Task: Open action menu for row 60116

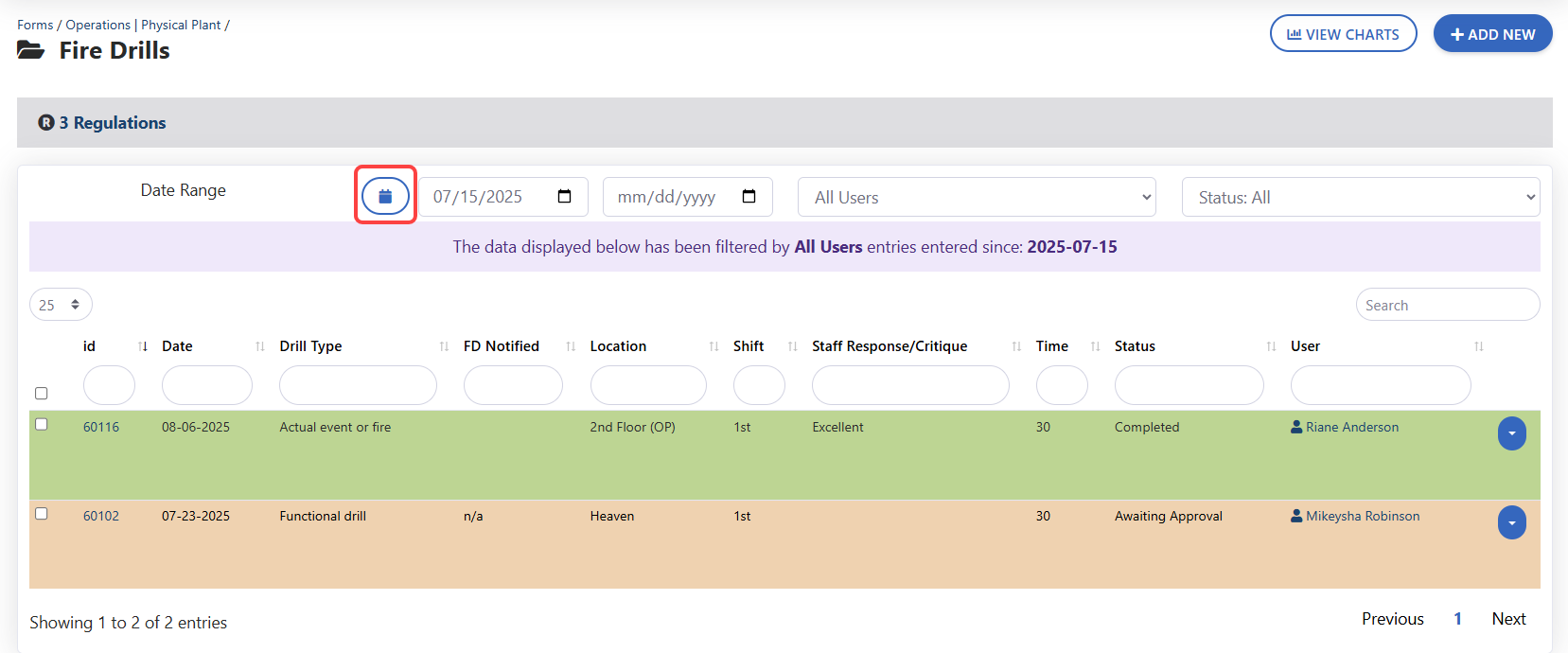Action: click(1511, 433)
